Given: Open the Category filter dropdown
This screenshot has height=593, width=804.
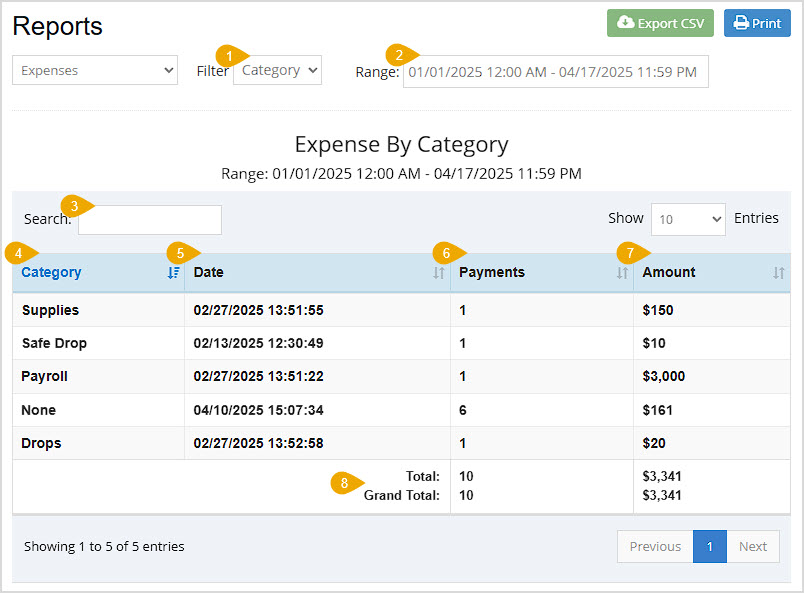Looking at the screenshot, I should [277, 70].
